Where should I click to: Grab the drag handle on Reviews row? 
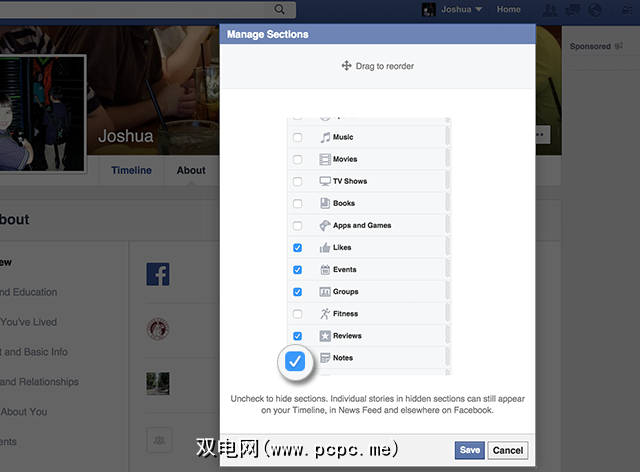[x=447, y=336]
